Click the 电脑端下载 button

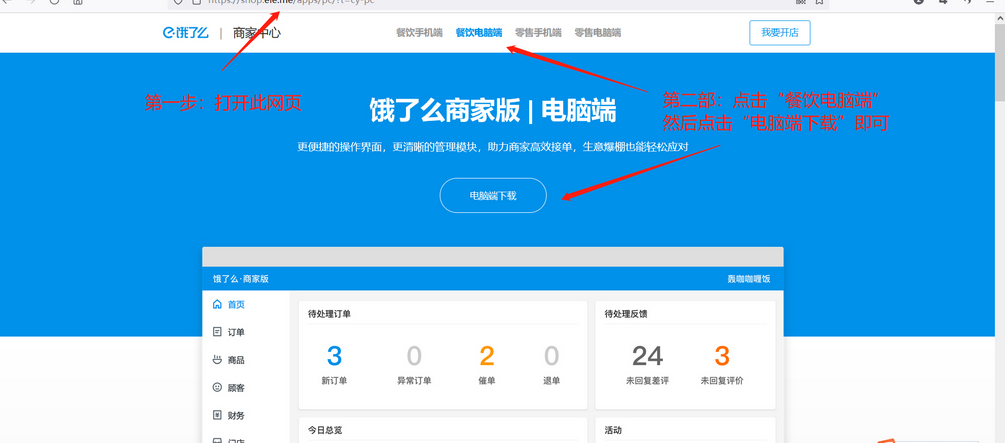click(x=493, y=196)
